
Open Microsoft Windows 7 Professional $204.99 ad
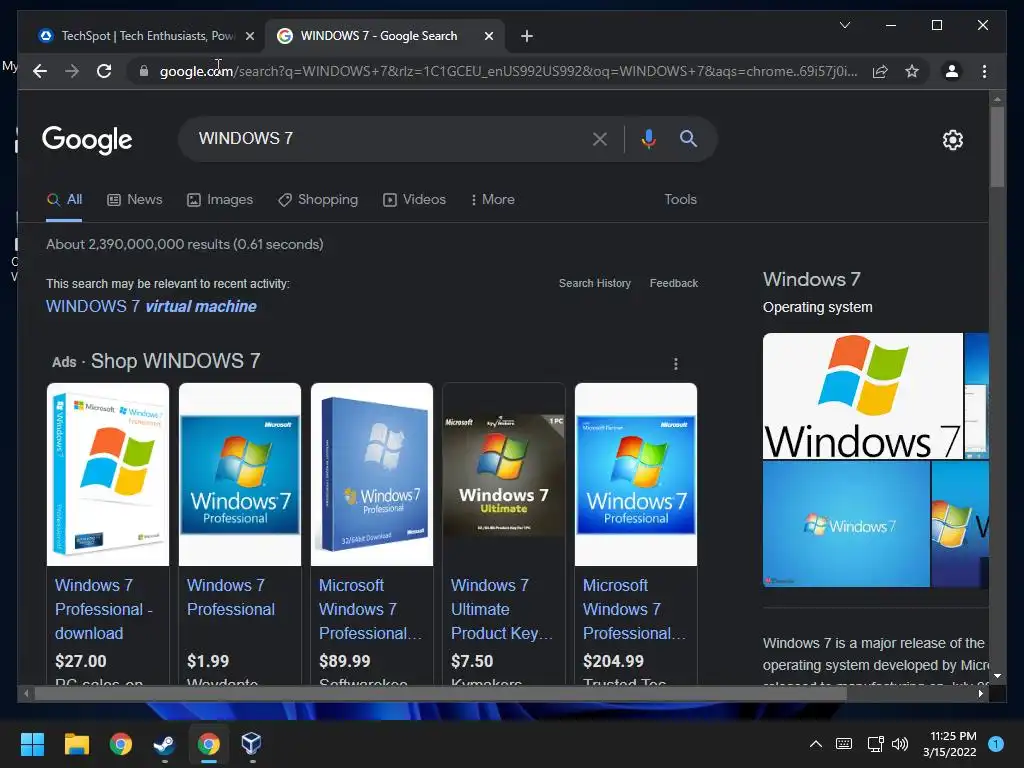tap(634, 609)
